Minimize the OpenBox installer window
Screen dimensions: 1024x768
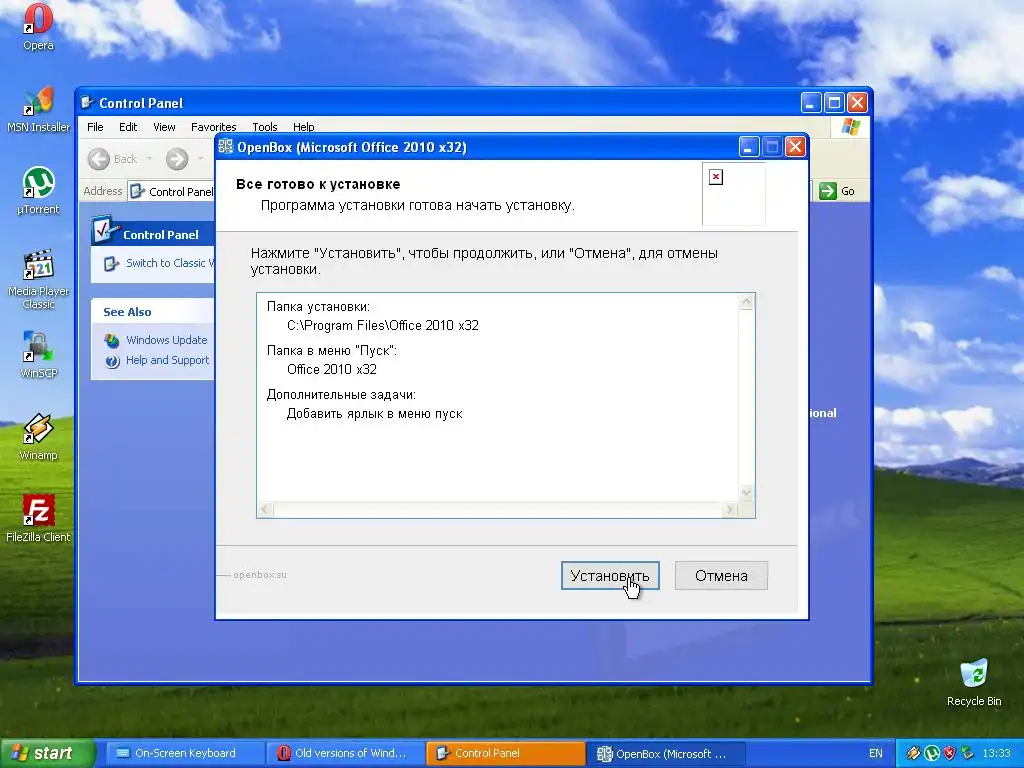coord(749,147)
